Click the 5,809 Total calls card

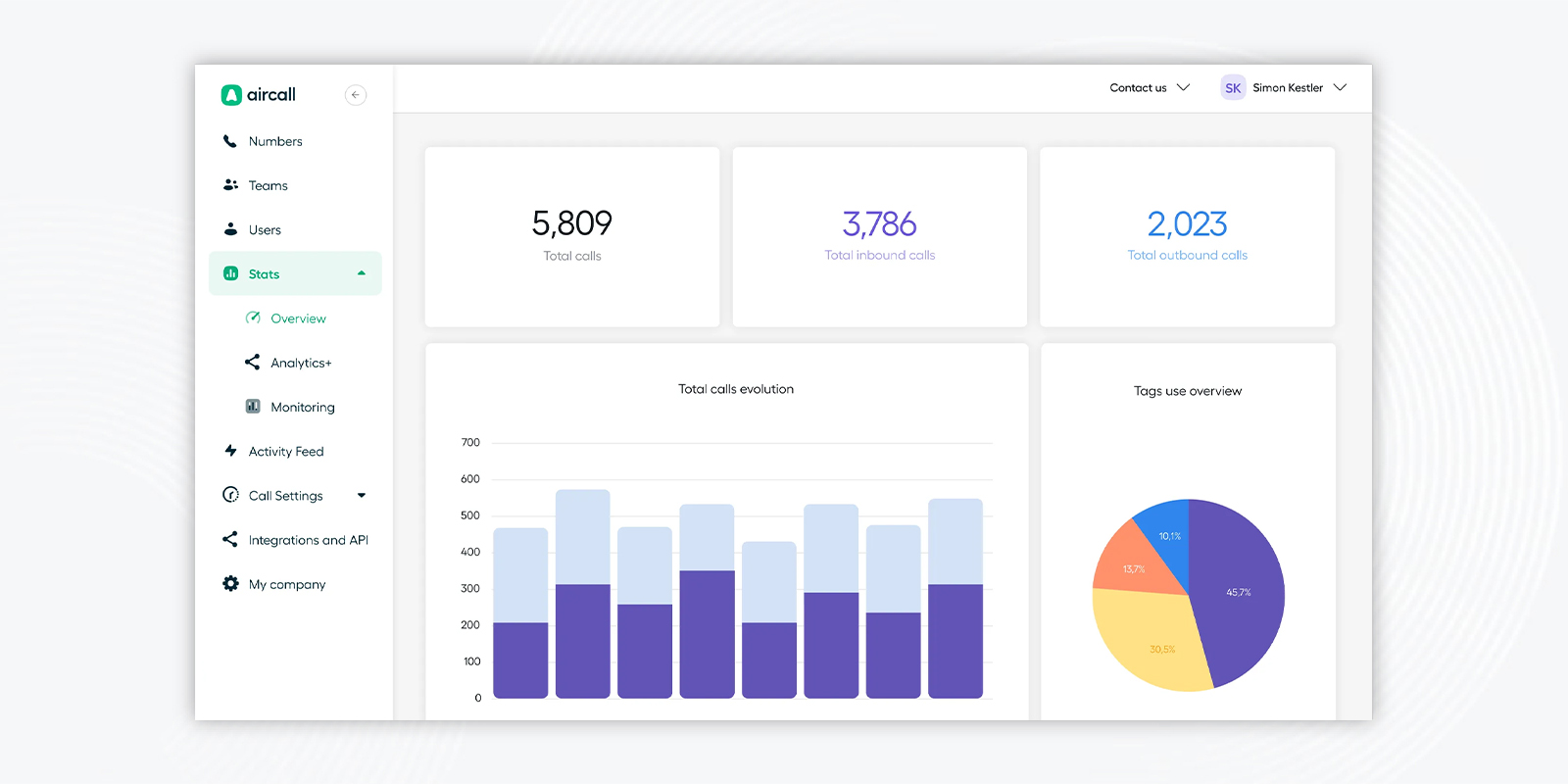coord(572,237)
